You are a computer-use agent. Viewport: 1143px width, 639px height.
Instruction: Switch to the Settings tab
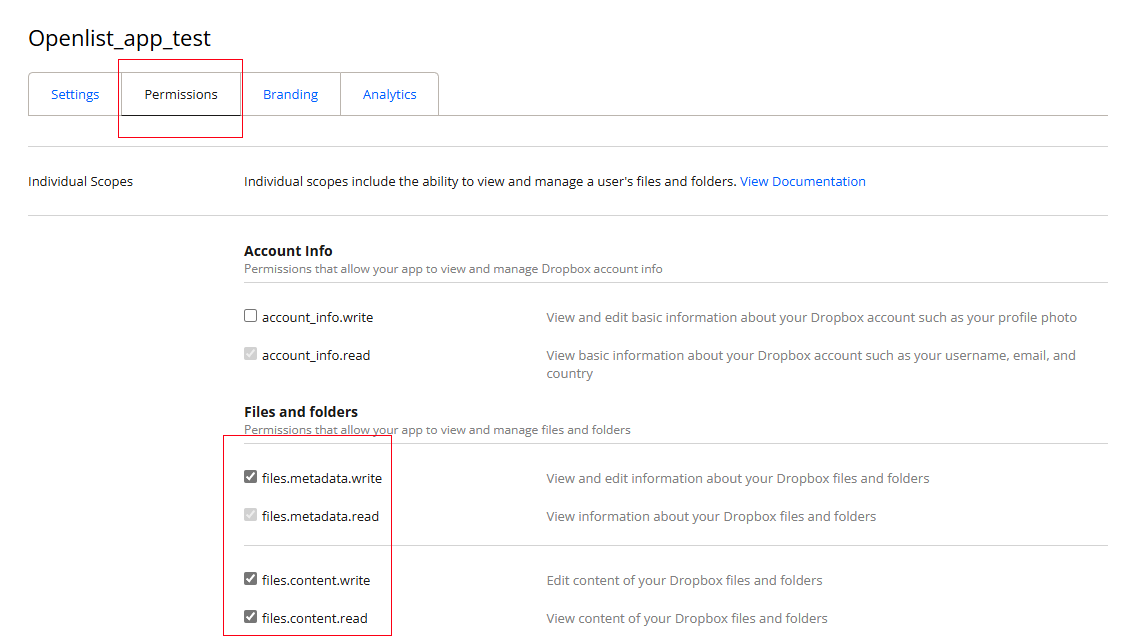click(x=74, y=93)
